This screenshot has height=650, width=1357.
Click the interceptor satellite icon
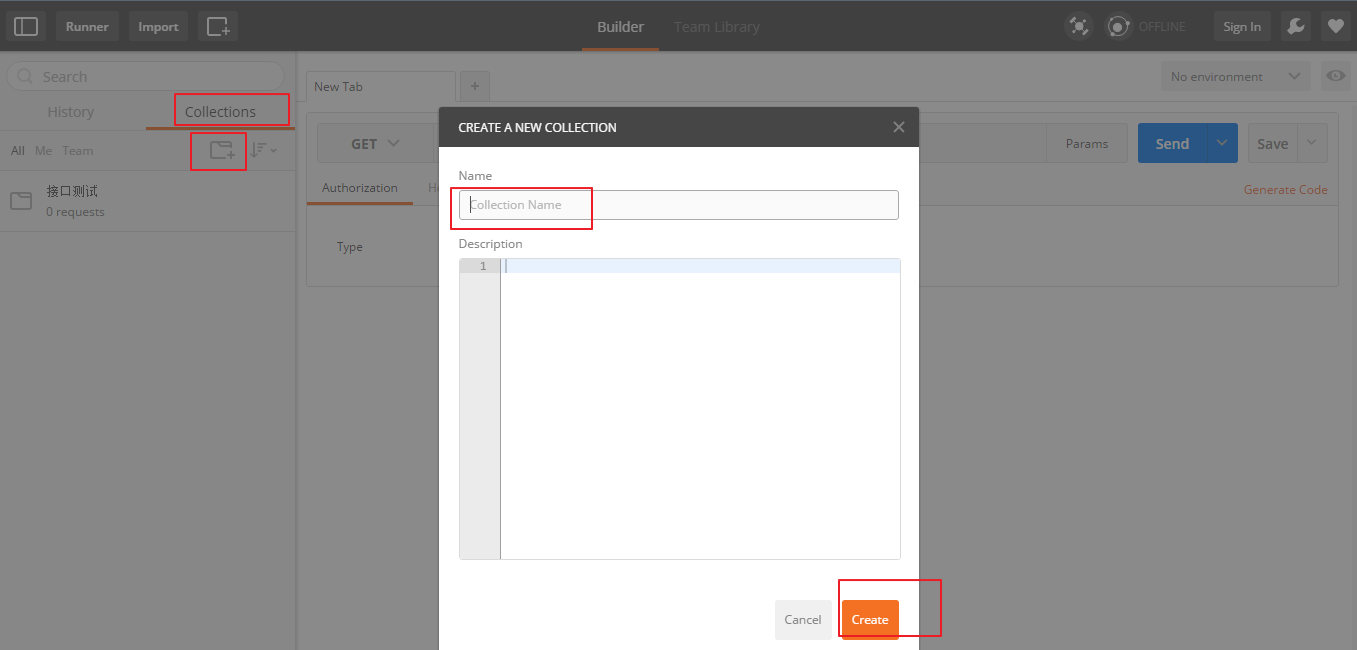coord(1079,27)
